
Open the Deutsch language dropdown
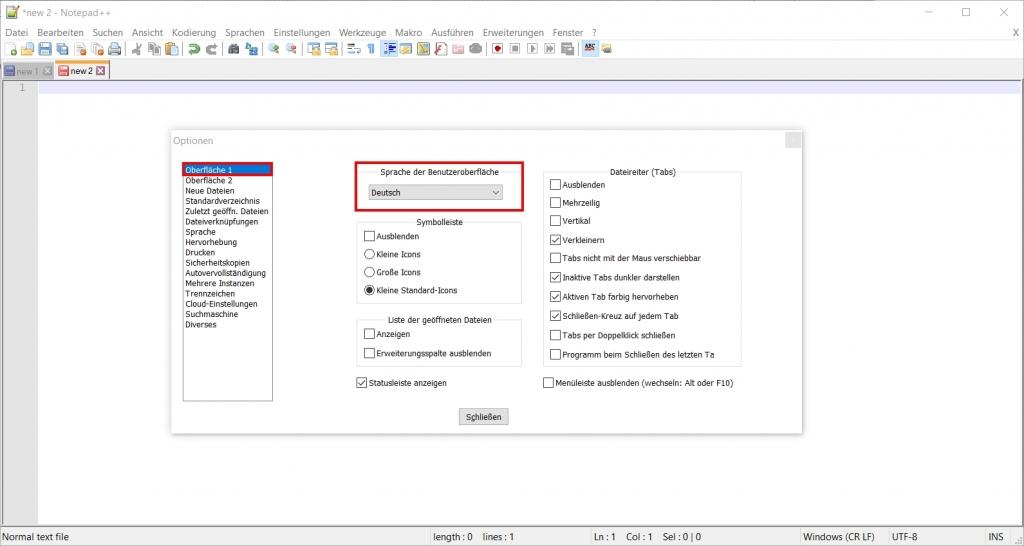[435, 192]
